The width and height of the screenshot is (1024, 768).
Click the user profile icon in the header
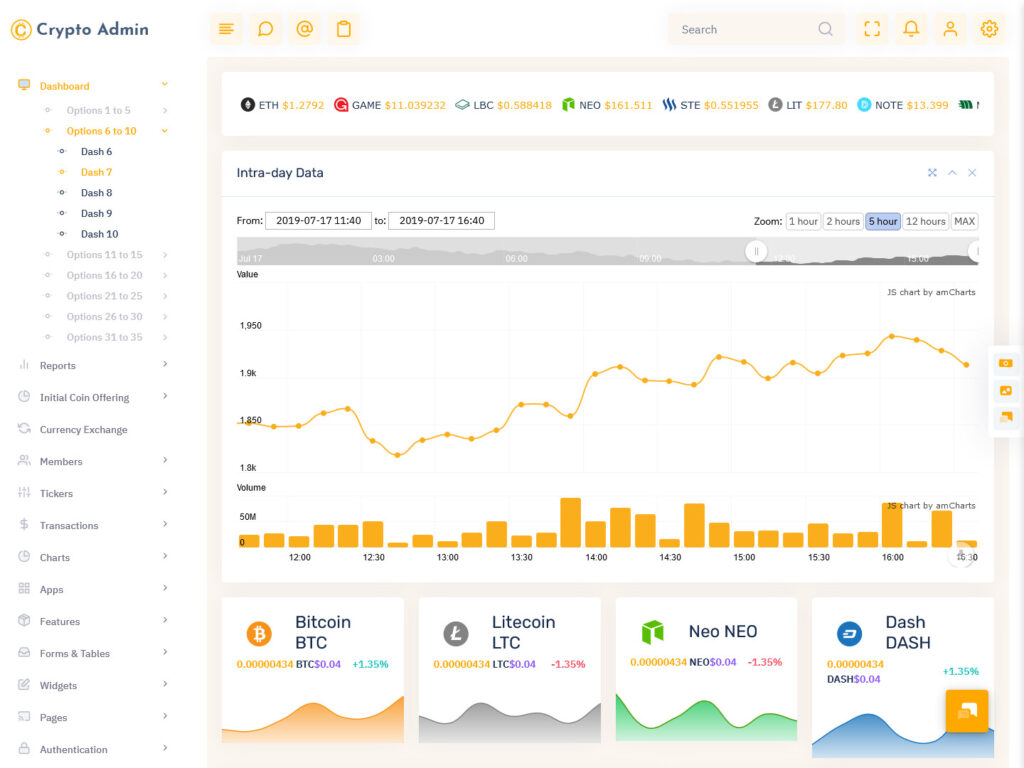(950, 28)
